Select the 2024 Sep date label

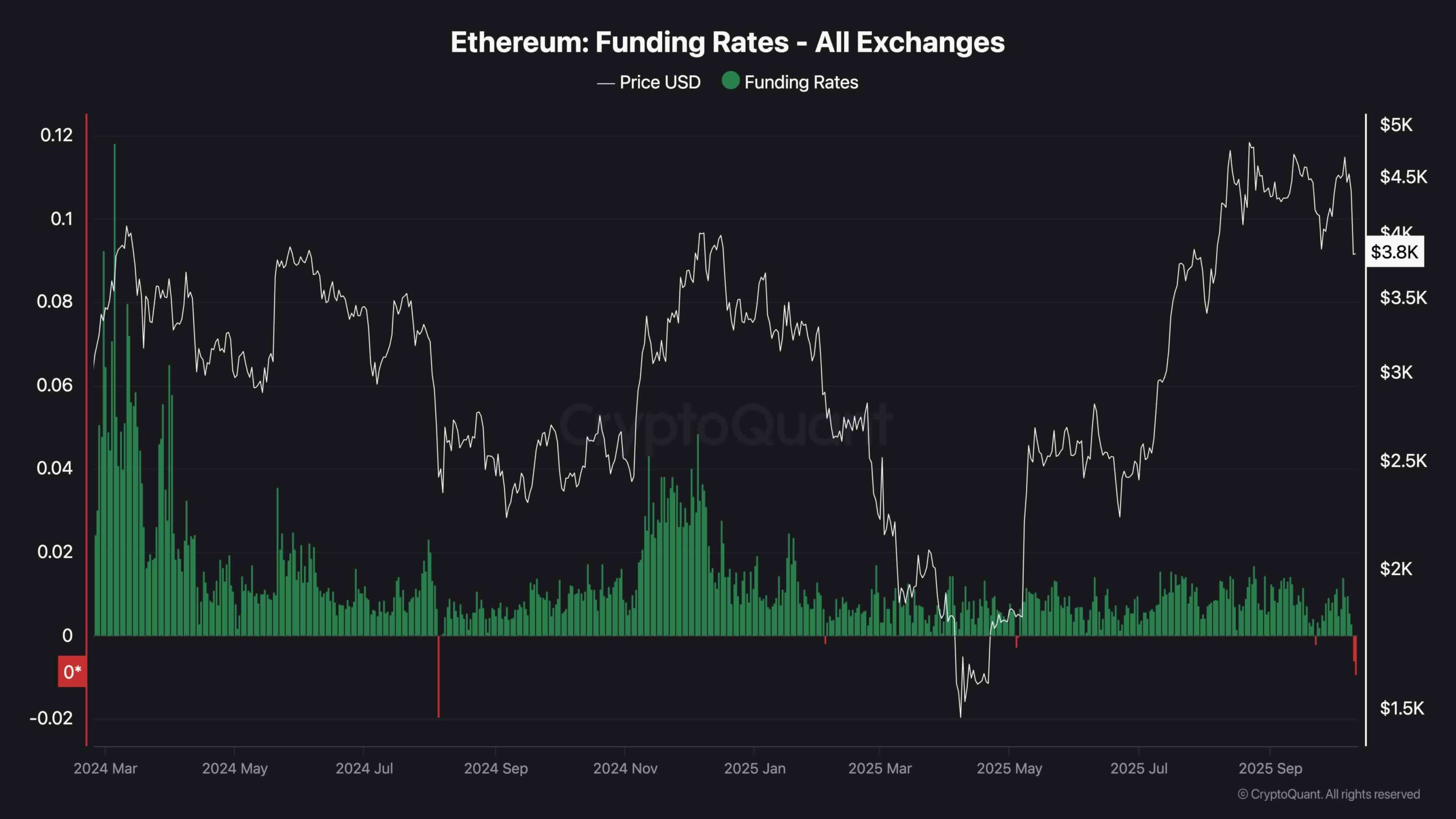point(495,768)
